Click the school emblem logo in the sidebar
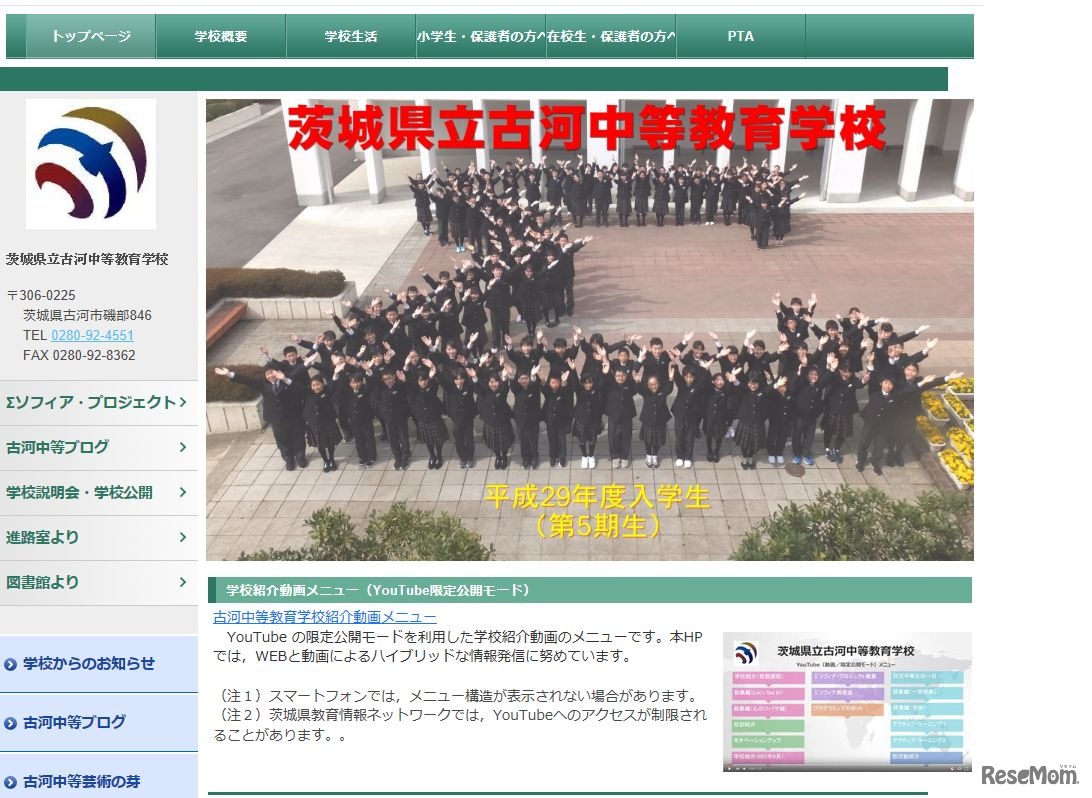The width and height of the screenshot is (1092, 798). pyautogui.click(x=90, y=163)
